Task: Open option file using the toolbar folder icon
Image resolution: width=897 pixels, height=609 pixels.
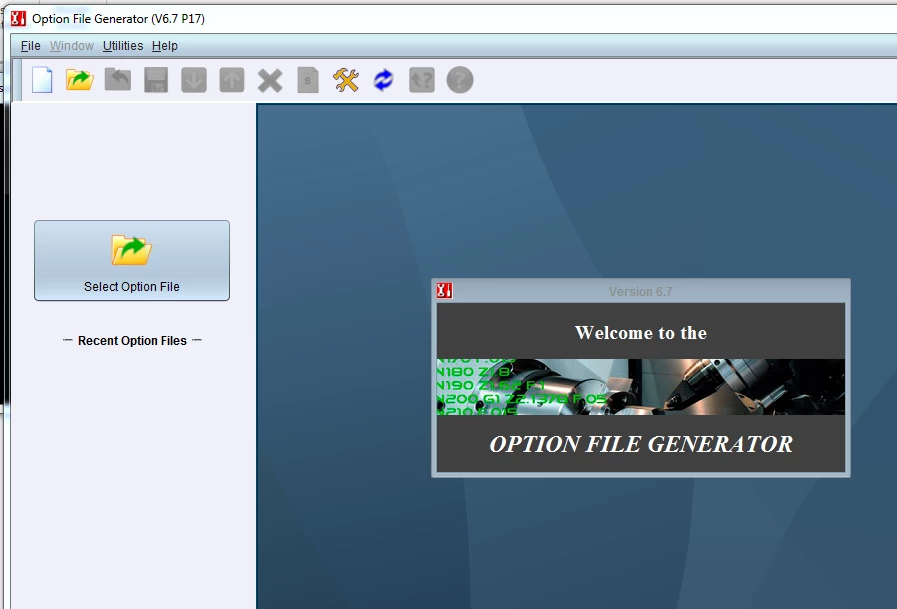Action: [x=80, y=80]
